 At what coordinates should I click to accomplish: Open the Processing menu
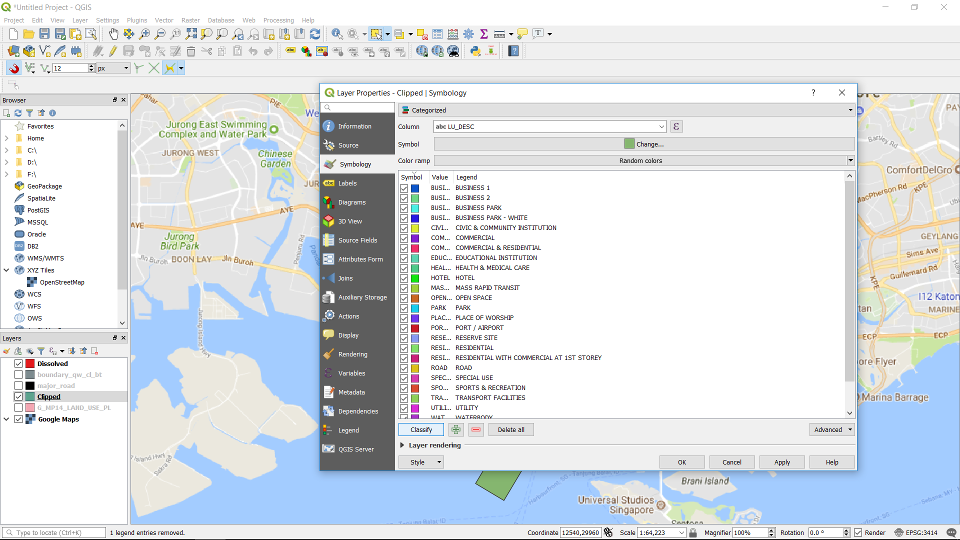click(278, 20)
